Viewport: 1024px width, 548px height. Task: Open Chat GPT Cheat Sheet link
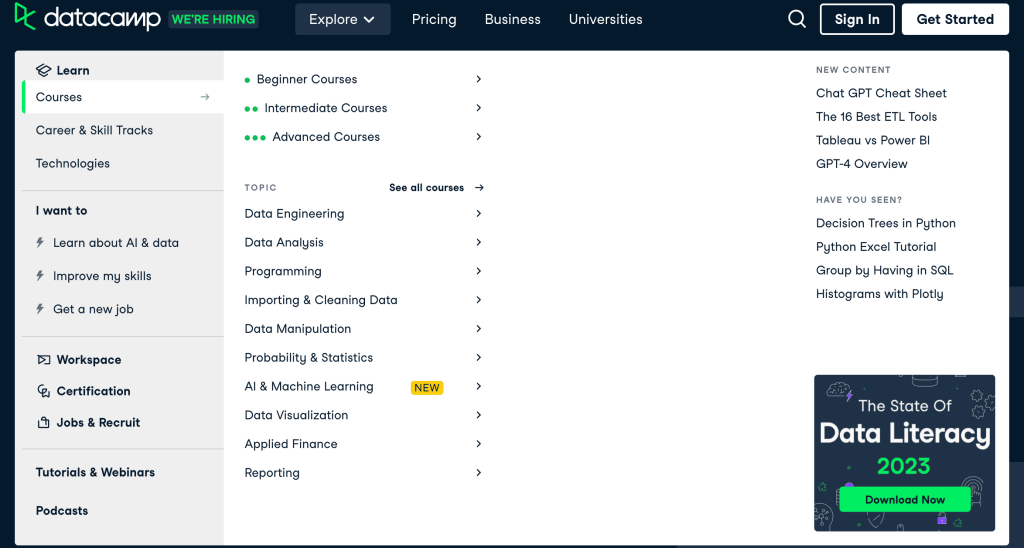(x=881, y=93)
